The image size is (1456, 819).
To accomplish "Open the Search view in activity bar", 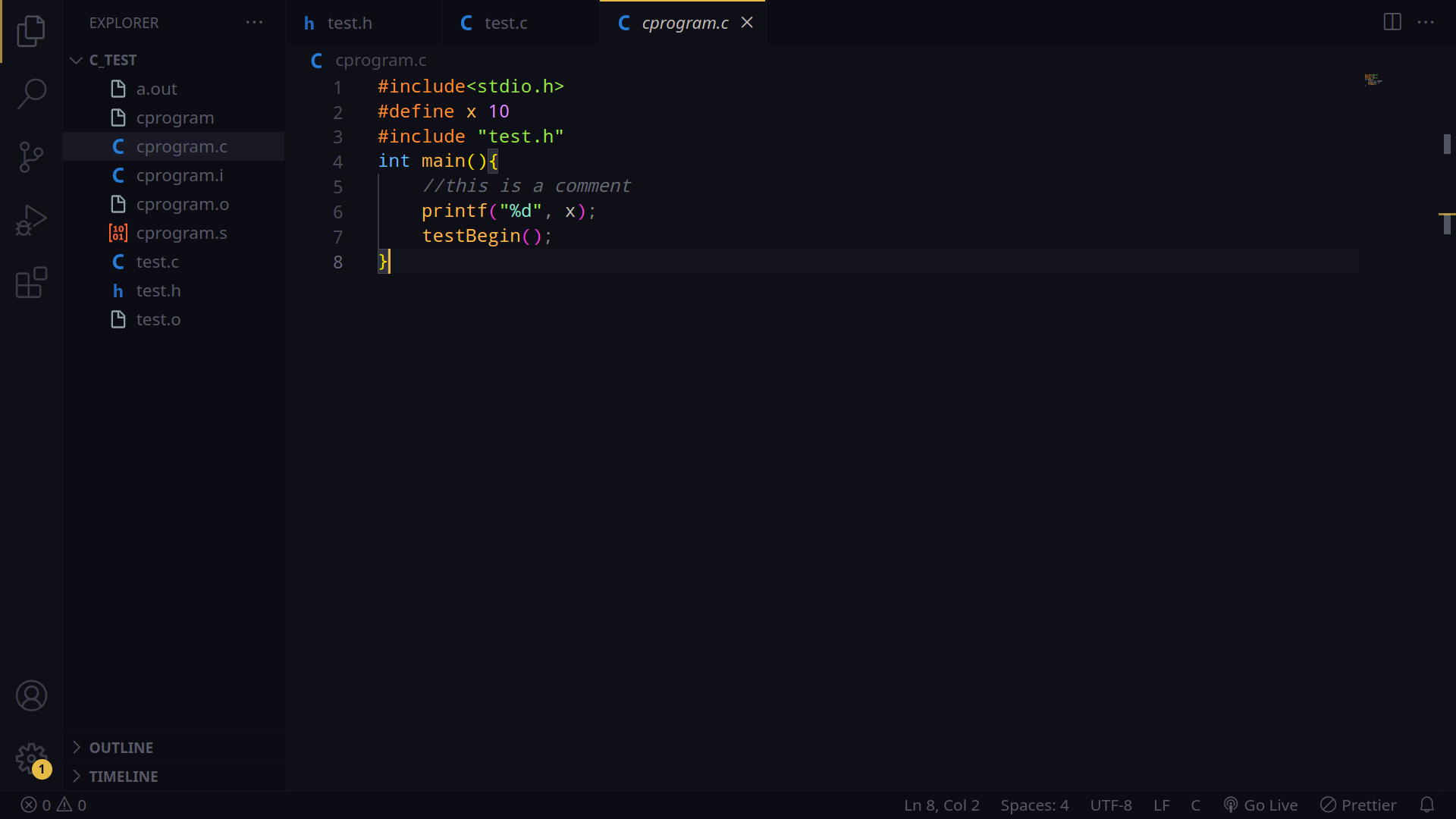I will (31, 94).
